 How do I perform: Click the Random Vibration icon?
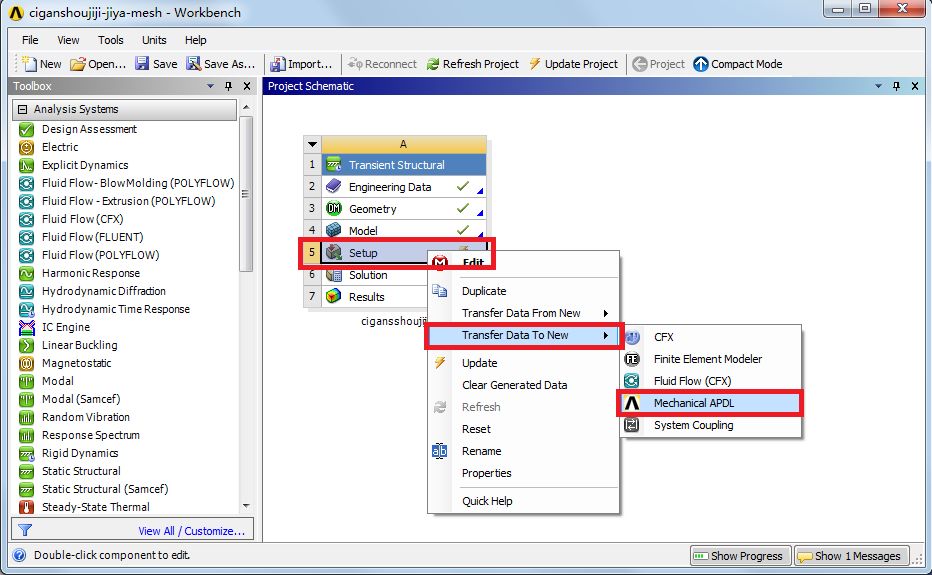[26, 417]
